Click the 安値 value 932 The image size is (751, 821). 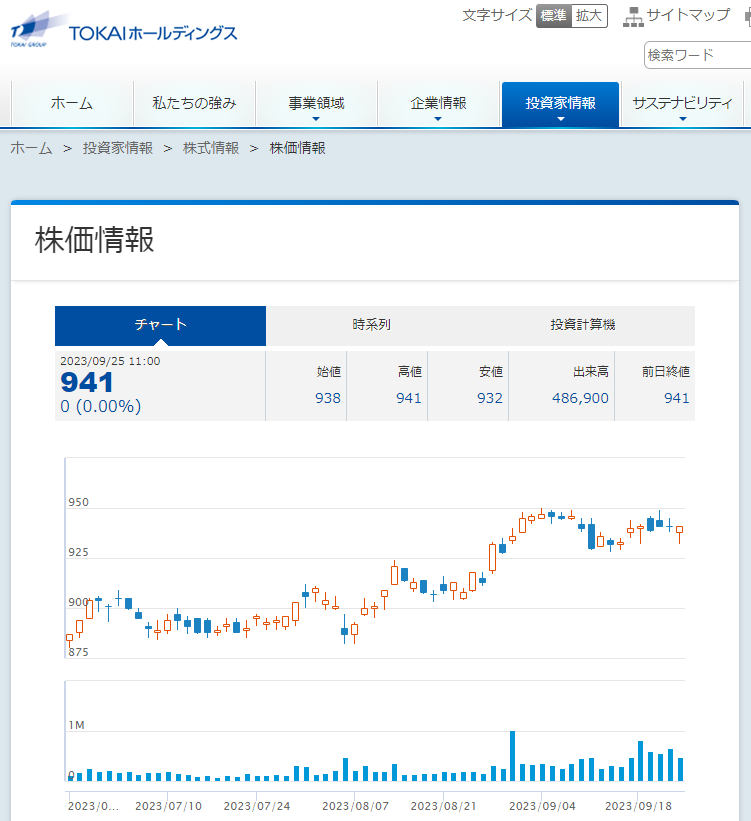490,398
